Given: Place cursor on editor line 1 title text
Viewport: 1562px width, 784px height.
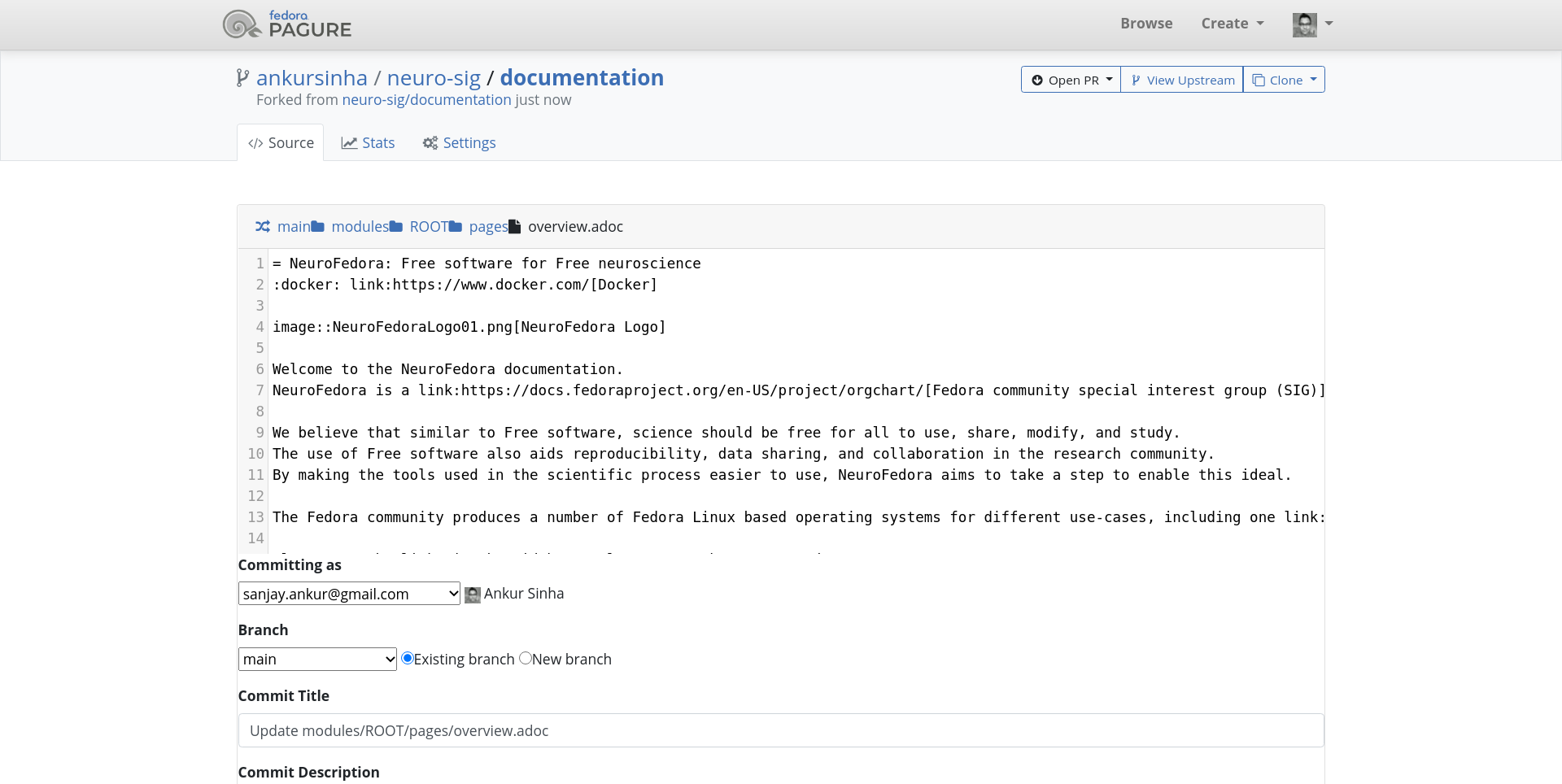Looking at the screenshot, I should [x=486, y=264].
